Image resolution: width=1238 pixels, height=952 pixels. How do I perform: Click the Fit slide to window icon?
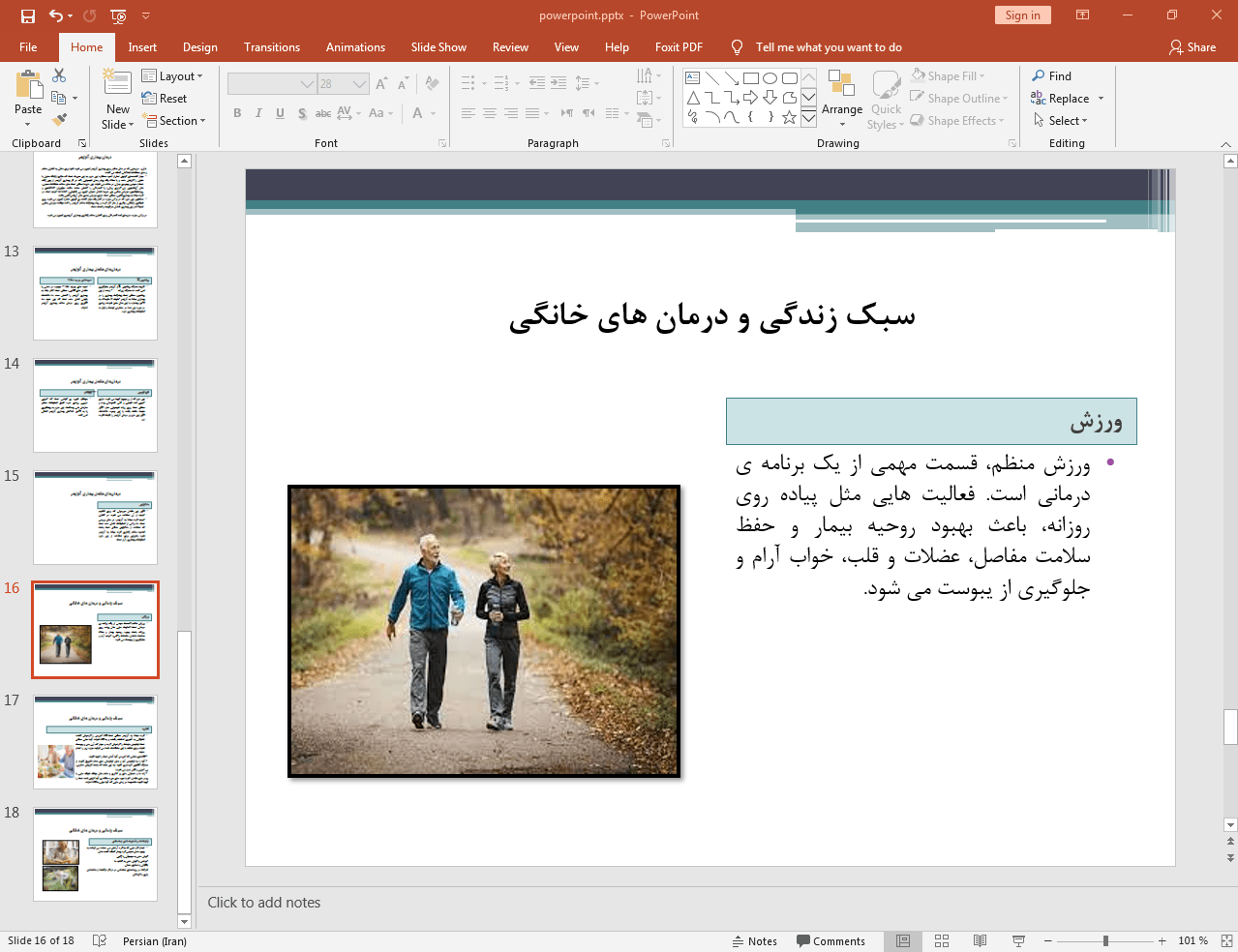coord(1225,940)
